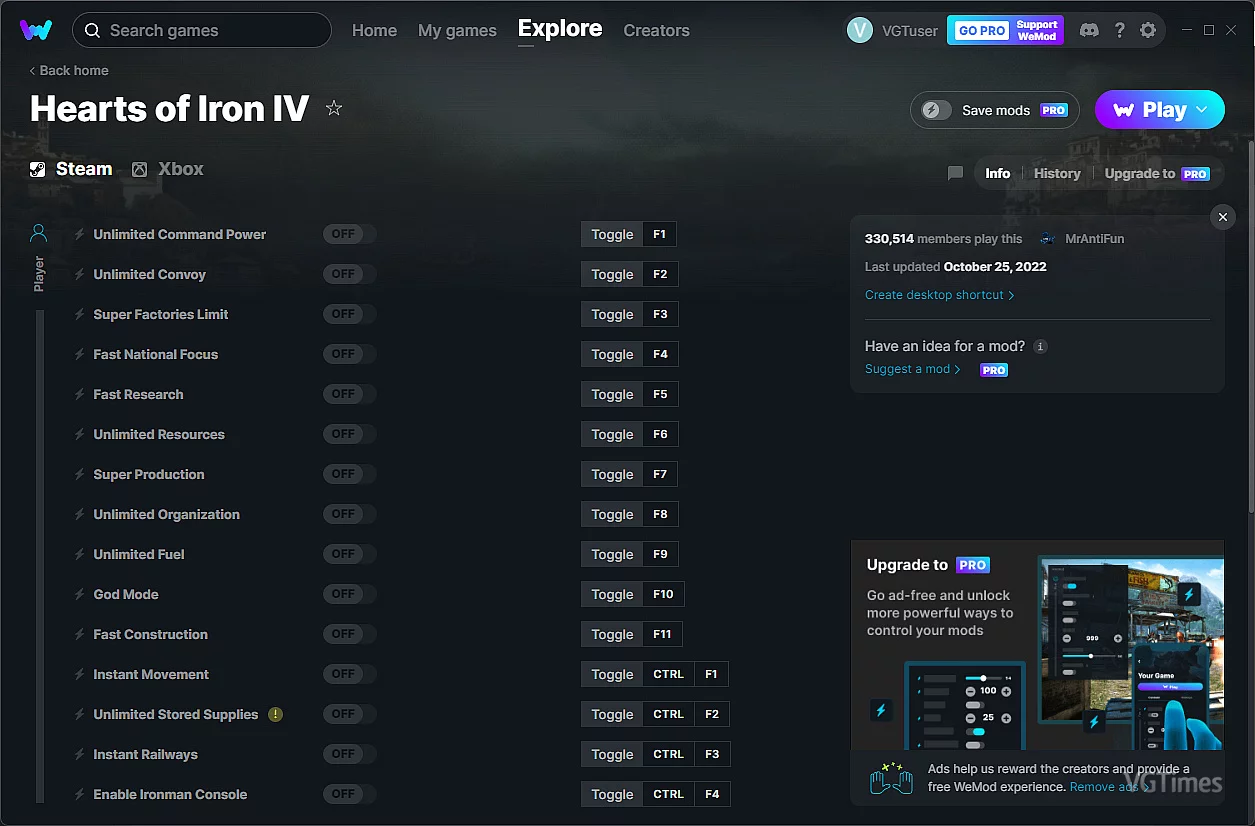Open the Creators tab
The image size is (1255, 826).
coord(656,30)
